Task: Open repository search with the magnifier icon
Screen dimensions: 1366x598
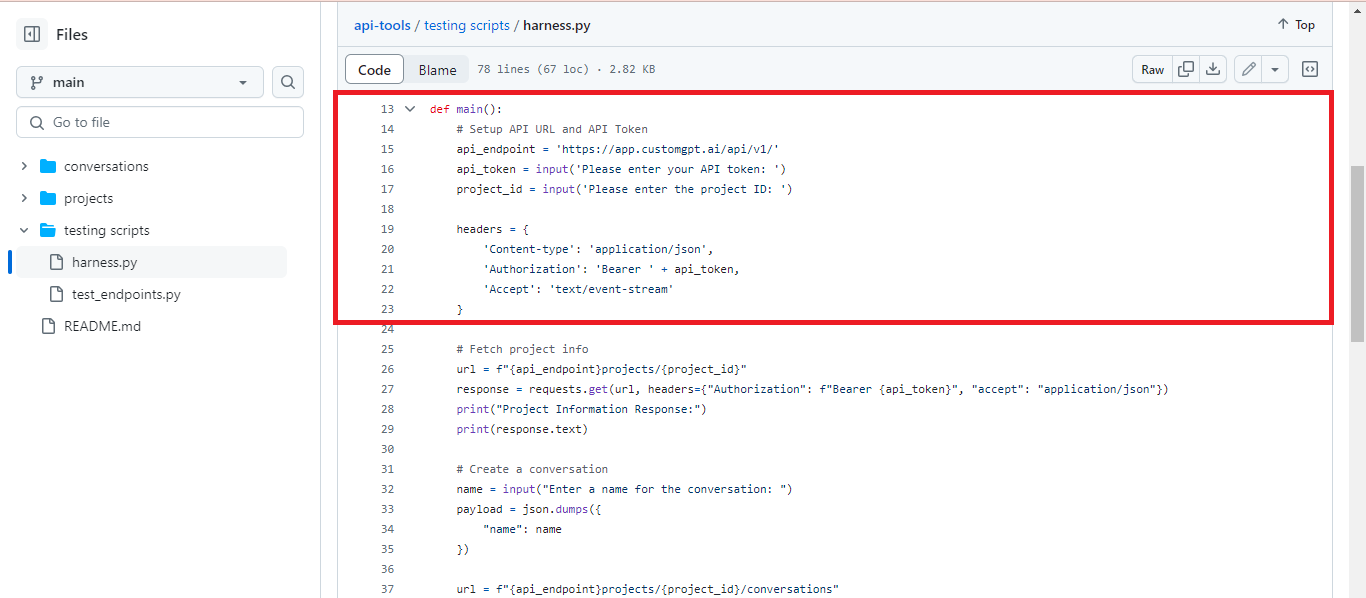Action: point(287,82)
